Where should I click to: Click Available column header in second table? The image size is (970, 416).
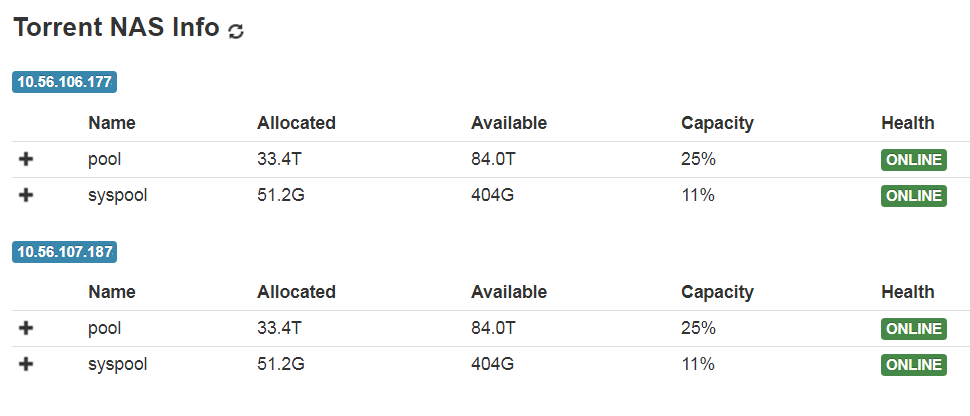coord(508,292)
